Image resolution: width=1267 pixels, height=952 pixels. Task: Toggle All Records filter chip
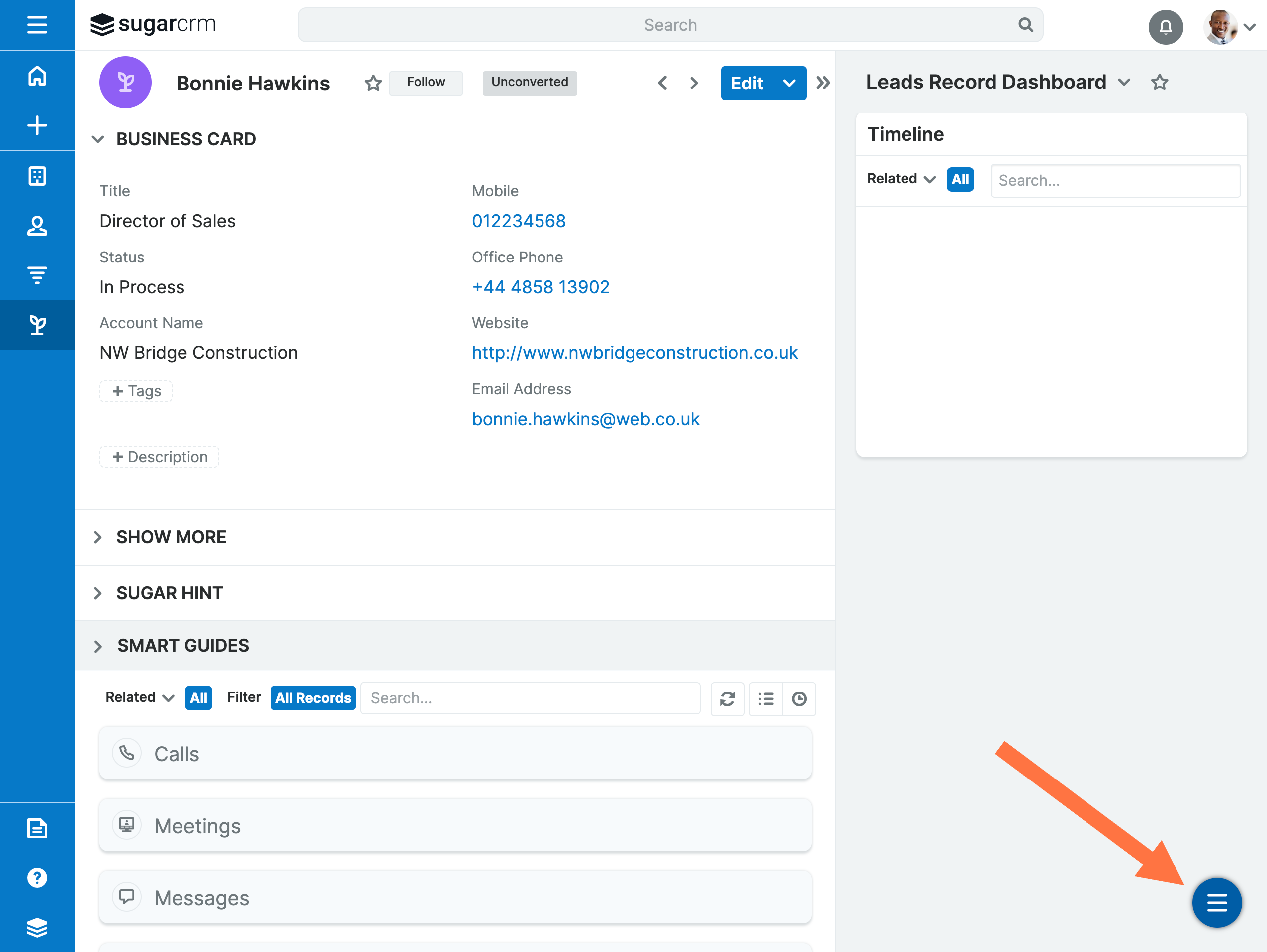tap(313, 697)
